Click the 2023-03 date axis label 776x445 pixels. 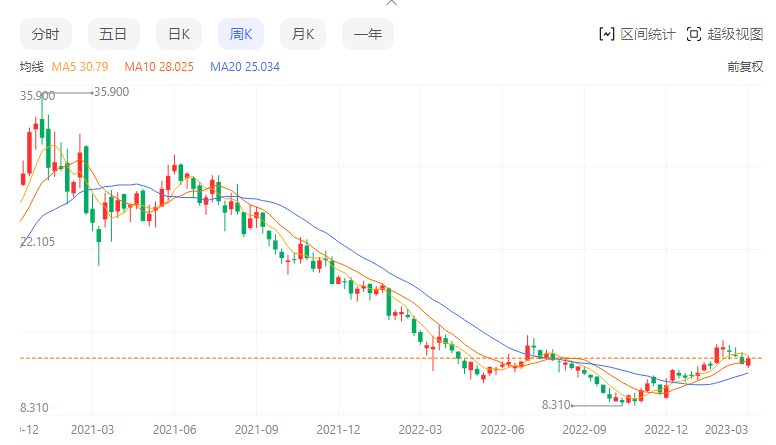pos(727,430)
